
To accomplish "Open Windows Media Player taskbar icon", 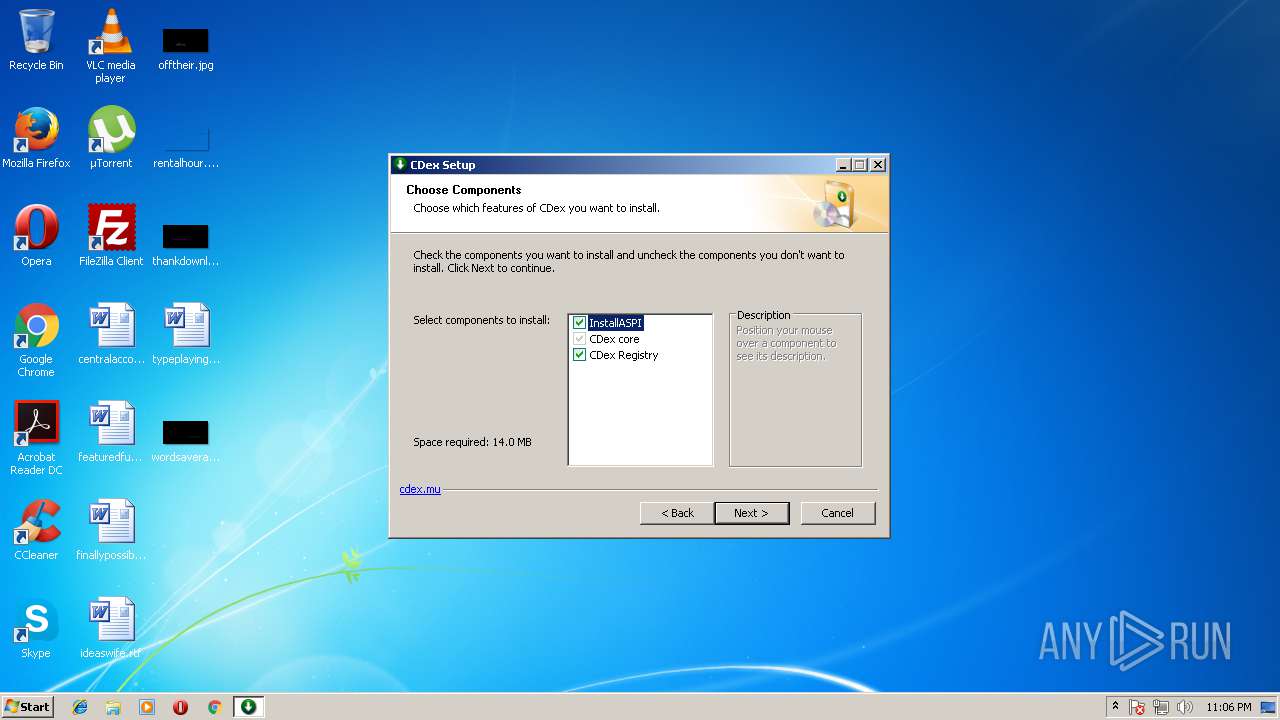I will click(x=147, y=707).
